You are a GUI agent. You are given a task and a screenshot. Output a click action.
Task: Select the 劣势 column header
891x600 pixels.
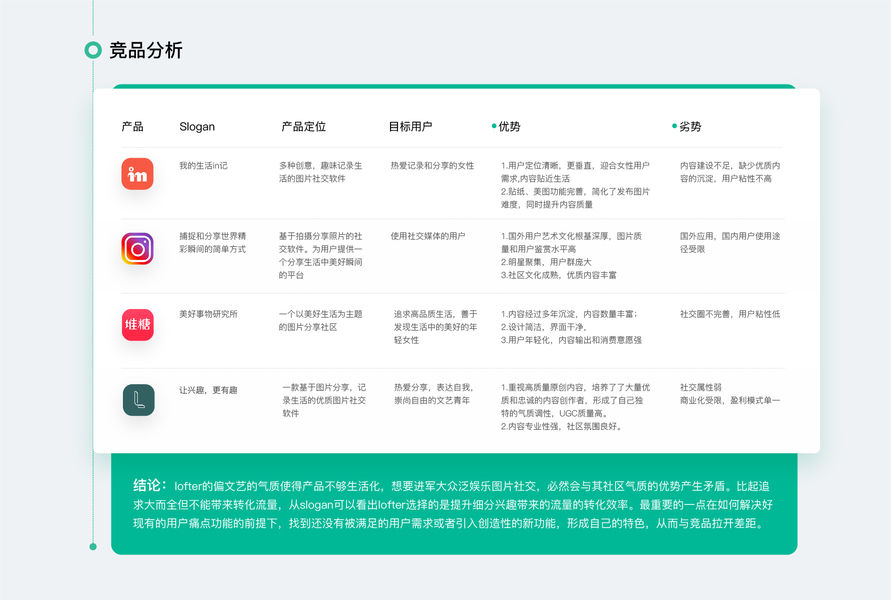(690, 127)
